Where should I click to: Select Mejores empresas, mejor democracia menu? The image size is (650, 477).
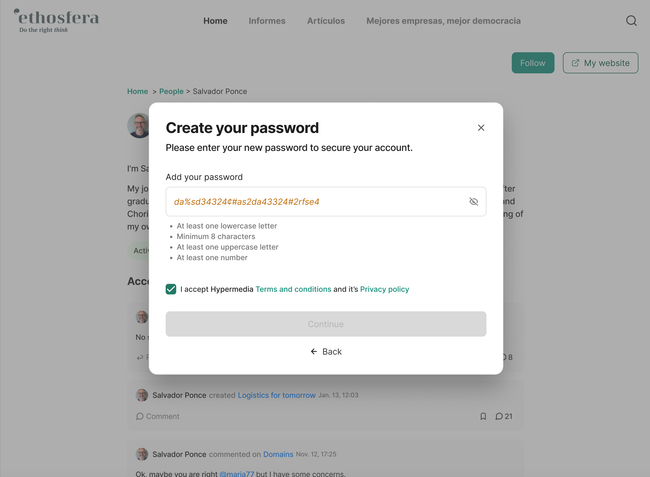click(443, 20)
